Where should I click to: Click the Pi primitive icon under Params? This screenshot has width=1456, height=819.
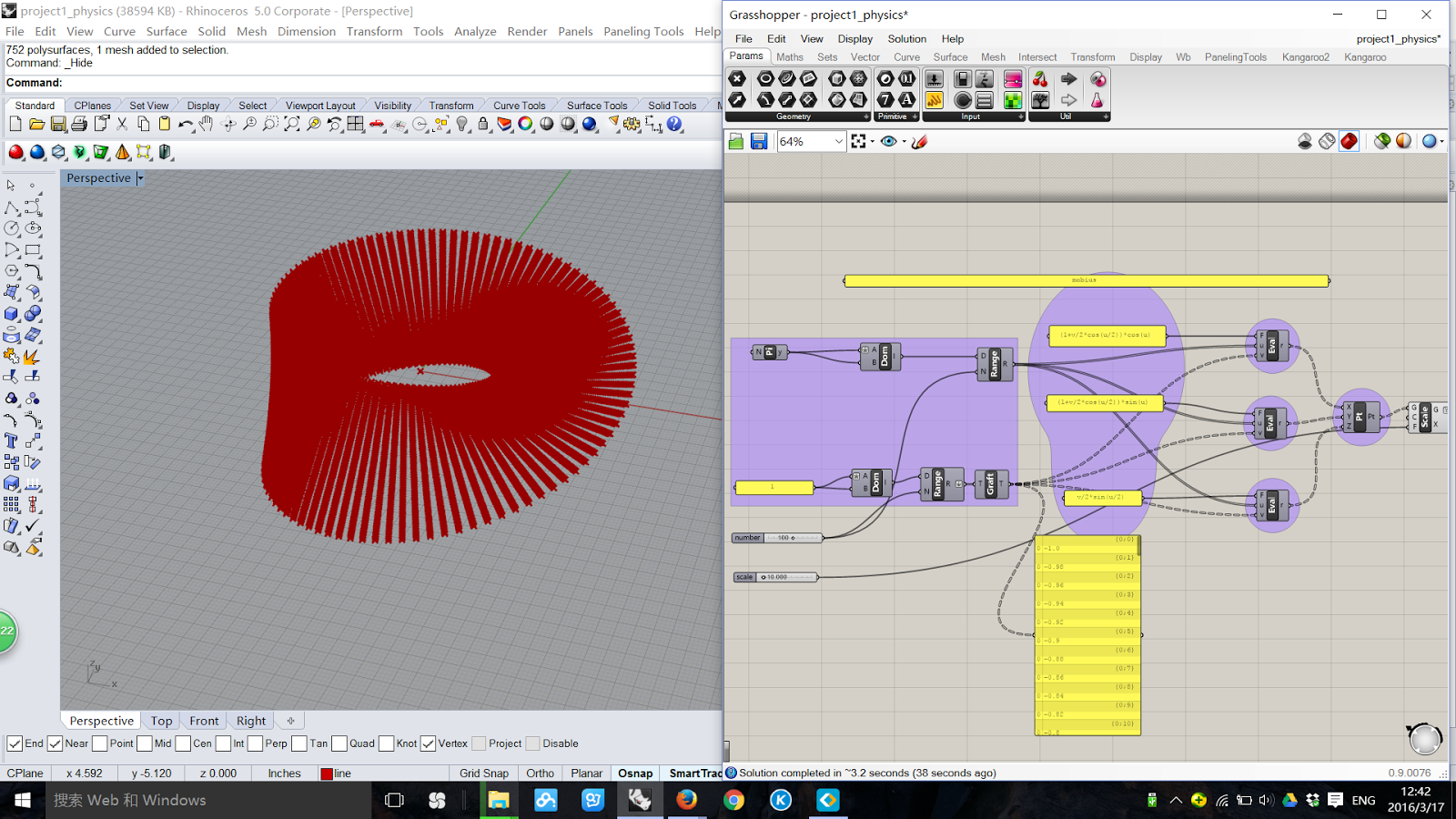(x=885, y=79)
